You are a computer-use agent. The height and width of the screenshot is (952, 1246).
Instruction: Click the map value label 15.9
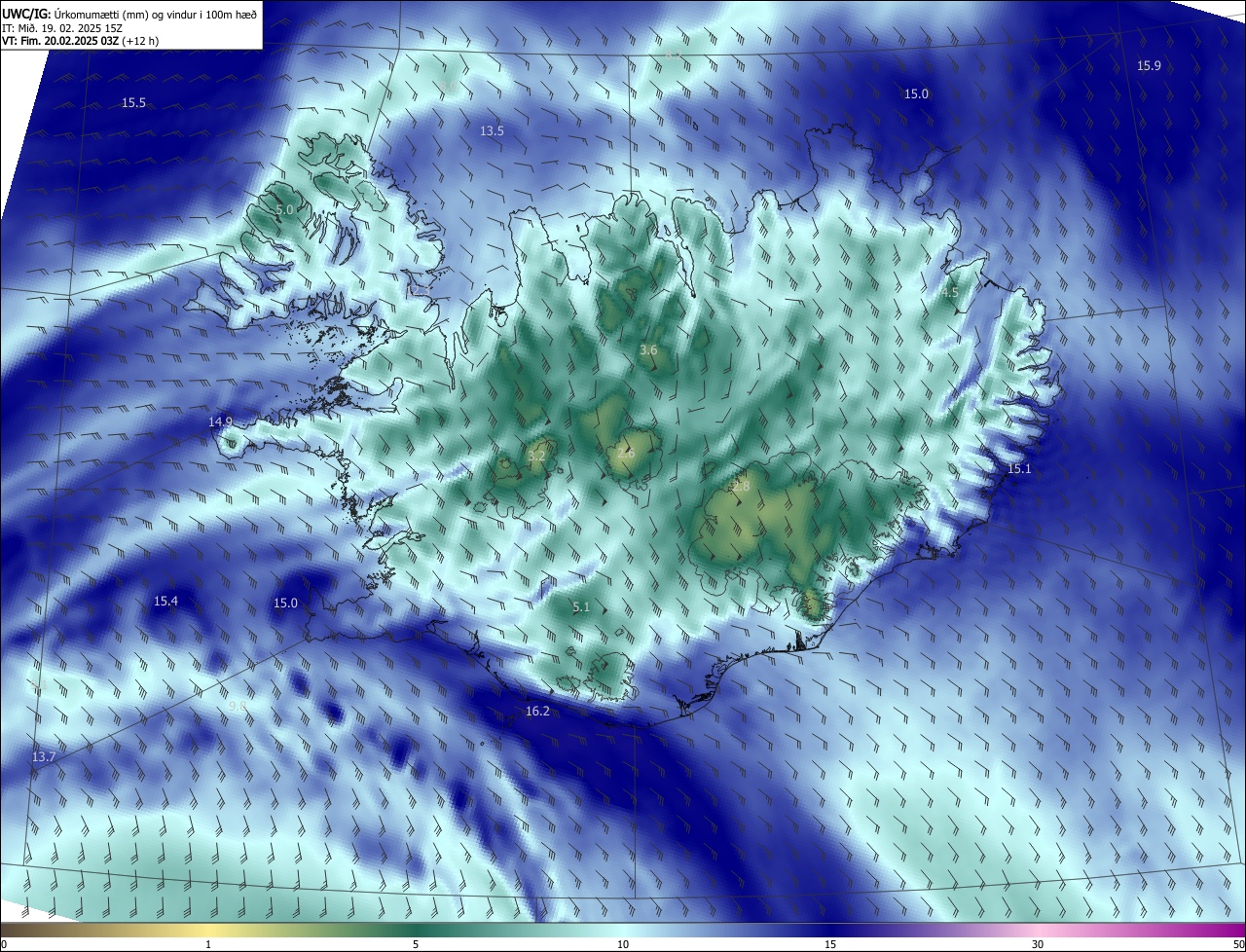pos(1149,65)
